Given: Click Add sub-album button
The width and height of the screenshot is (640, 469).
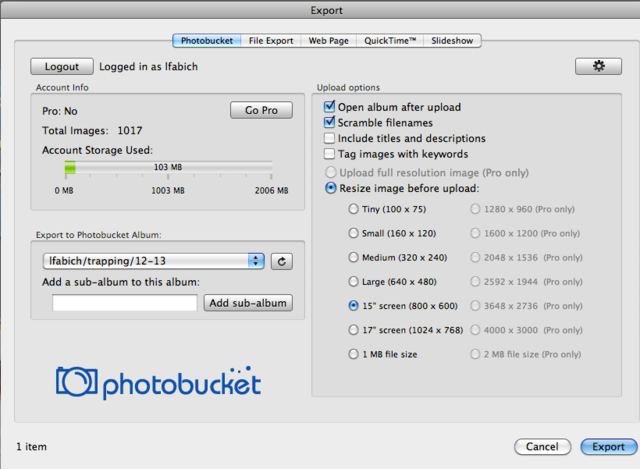Looking at the screenshot, I should coord(248,303).
